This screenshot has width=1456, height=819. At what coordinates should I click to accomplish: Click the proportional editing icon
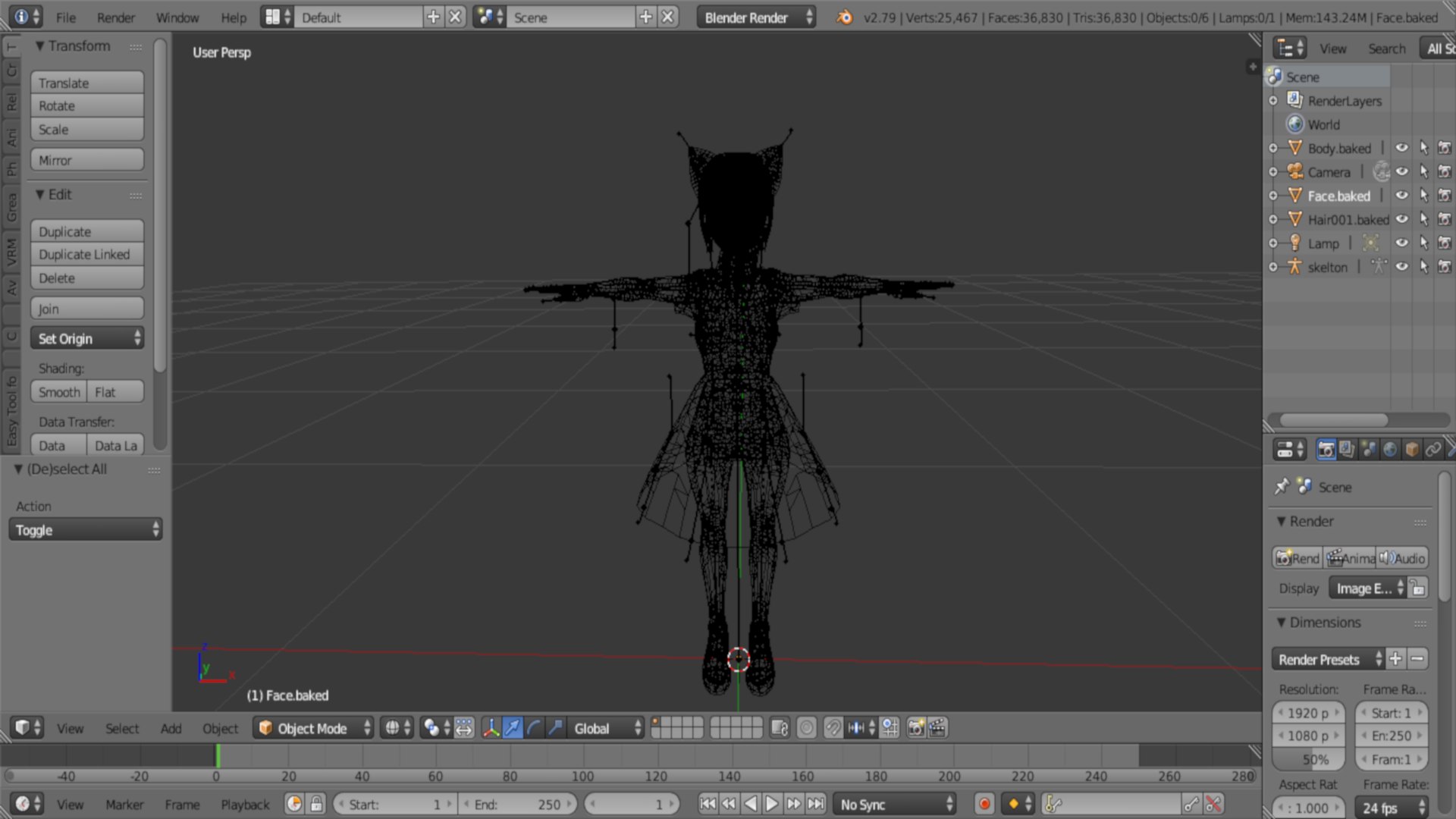pyautogui.click(x=807, y=728)
